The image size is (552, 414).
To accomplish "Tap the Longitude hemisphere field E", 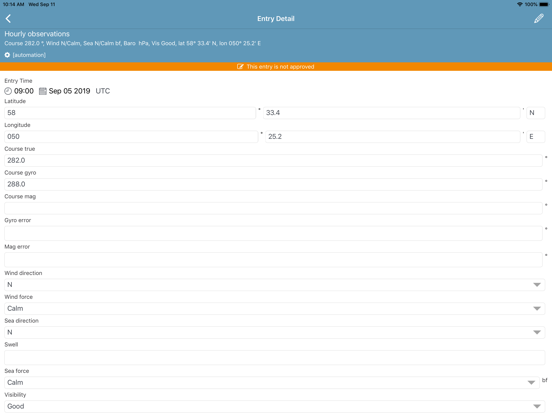I will pos(536,137).
